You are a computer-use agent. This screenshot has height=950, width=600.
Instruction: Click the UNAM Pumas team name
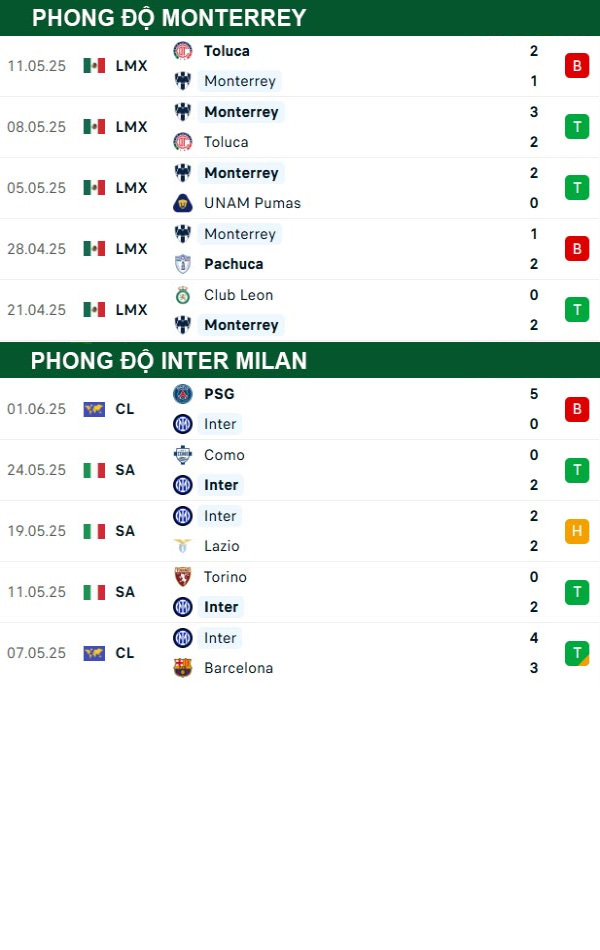coord(252,203)
